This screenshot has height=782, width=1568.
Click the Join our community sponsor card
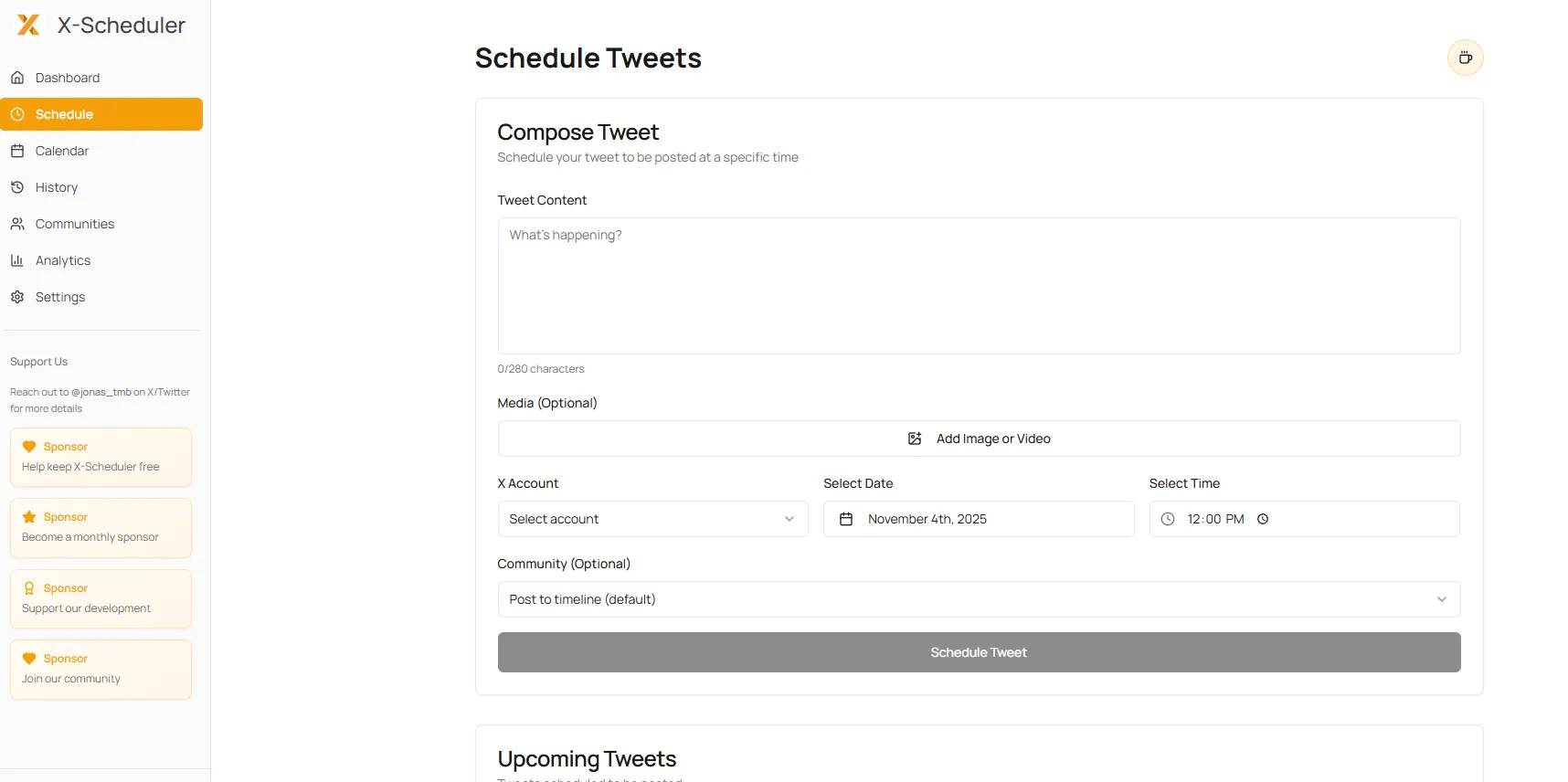[101, 670]
